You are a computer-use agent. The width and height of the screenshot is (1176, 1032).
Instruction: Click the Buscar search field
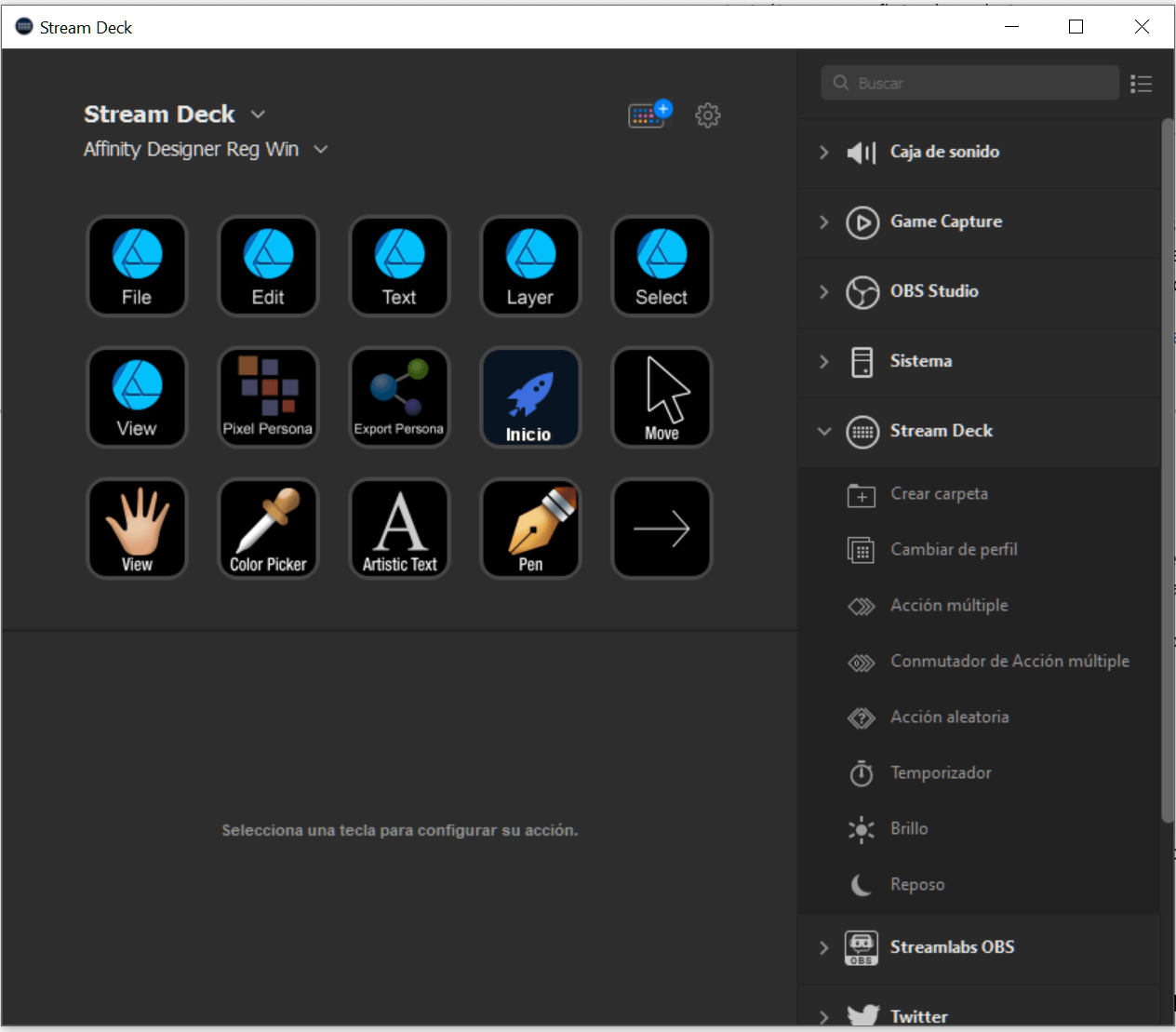pyautogui.click(x=969, y=83)
